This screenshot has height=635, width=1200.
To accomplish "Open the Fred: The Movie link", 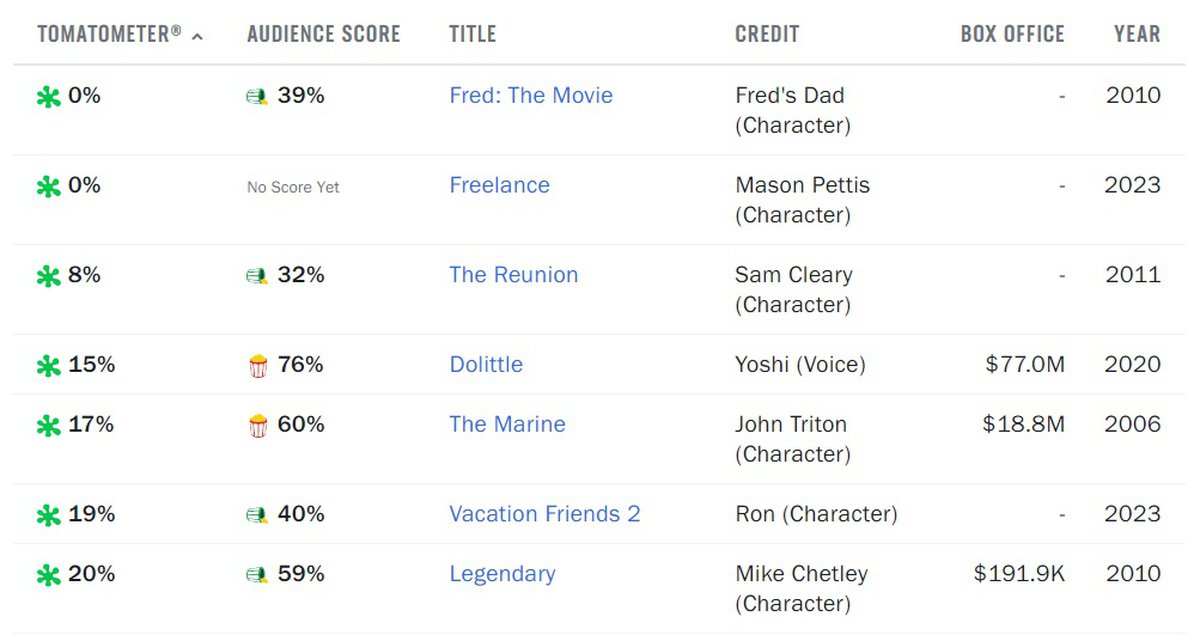I will (531, 96).
